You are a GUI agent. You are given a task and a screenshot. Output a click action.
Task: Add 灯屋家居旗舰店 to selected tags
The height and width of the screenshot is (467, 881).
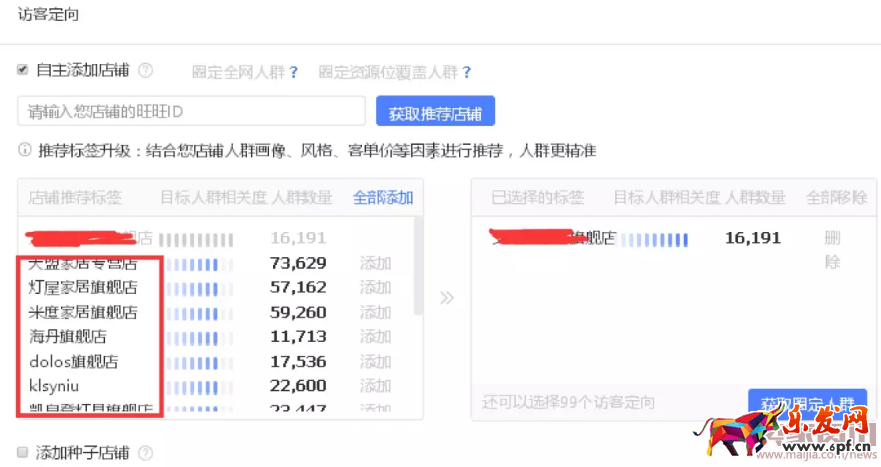(x=375, y=288)
